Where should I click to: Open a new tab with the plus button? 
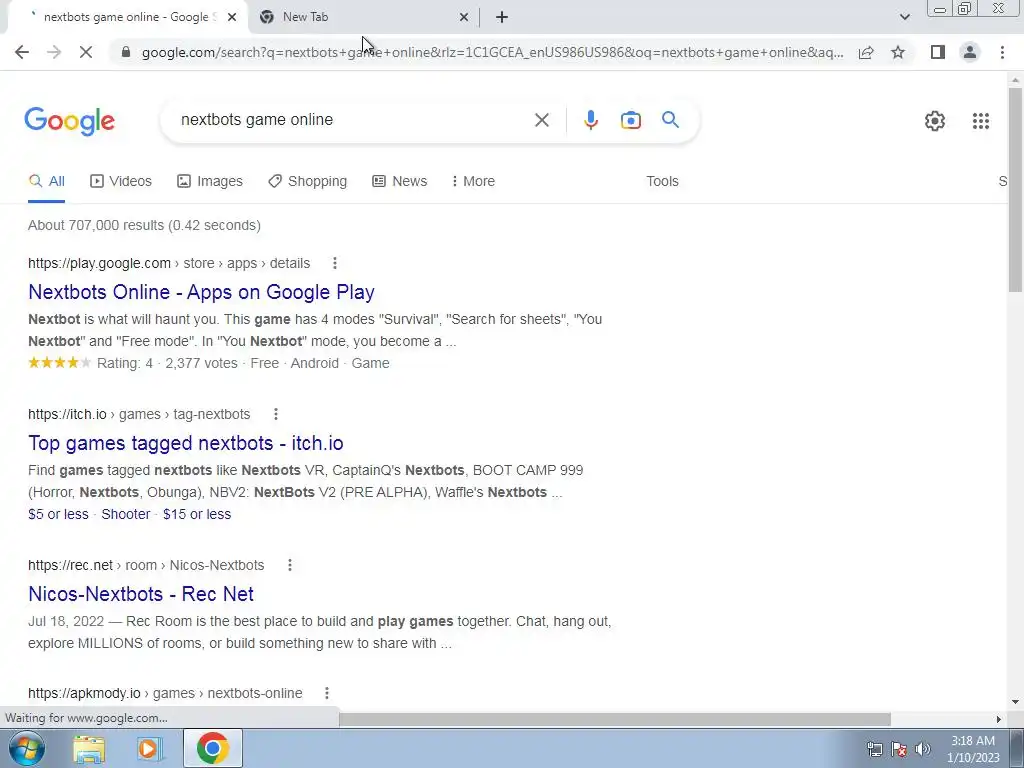tap(502, 17)
